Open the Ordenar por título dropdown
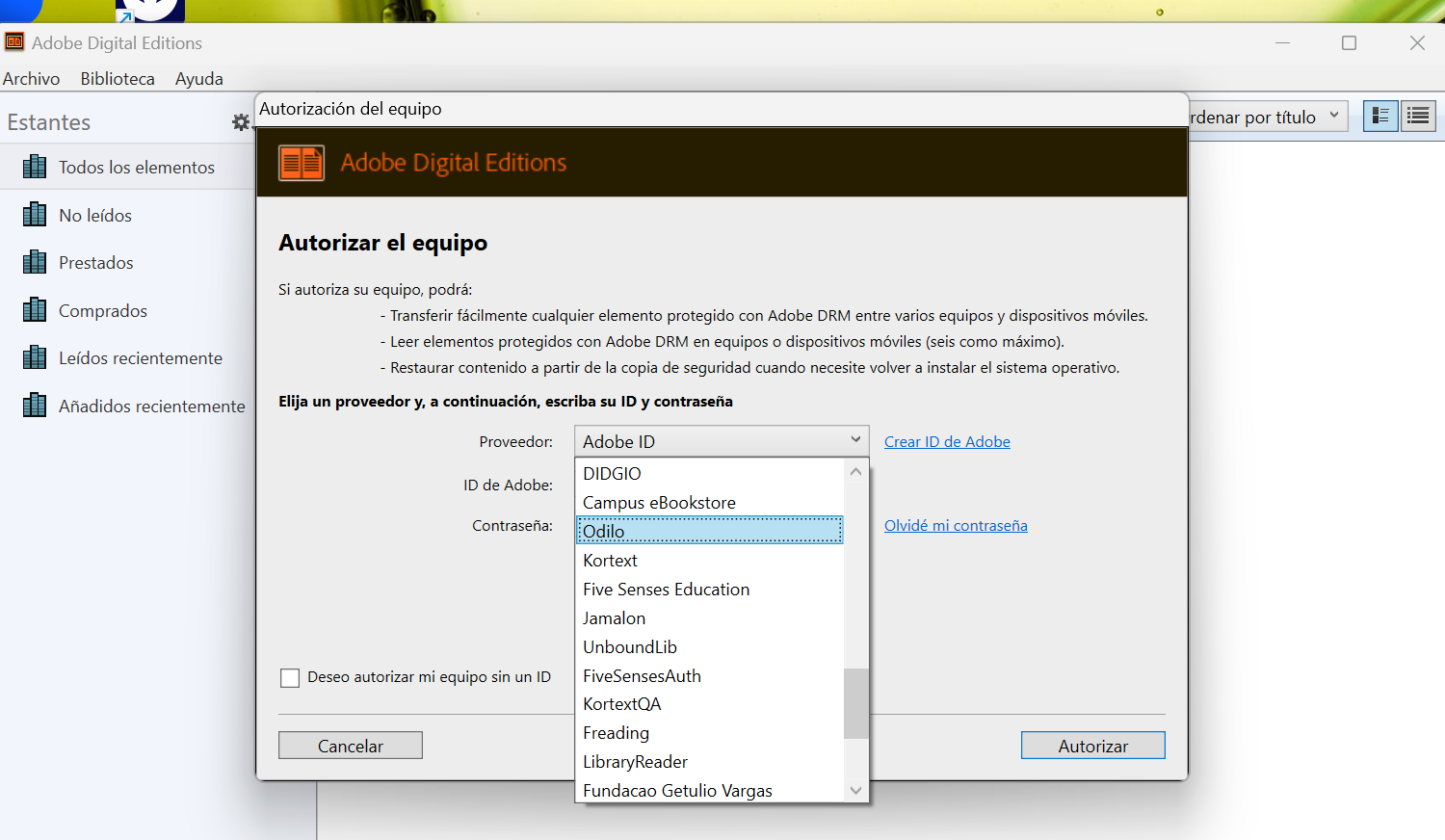 (1268, 117)
